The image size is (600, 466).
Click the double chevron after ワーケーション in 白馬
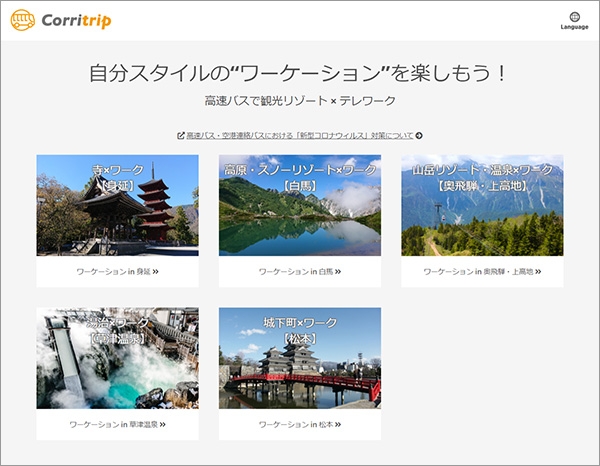click(x=338, y=271)
